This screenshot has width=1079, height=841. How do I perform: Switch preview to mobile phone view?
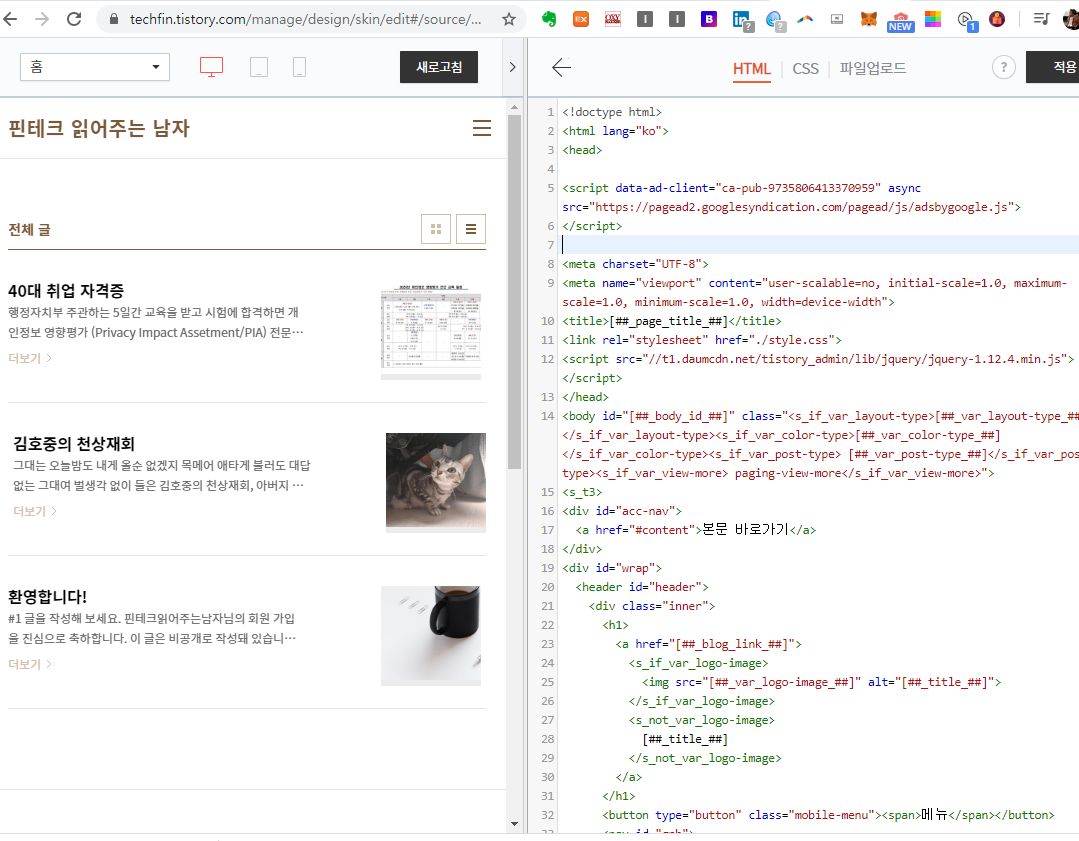[299, 67]
